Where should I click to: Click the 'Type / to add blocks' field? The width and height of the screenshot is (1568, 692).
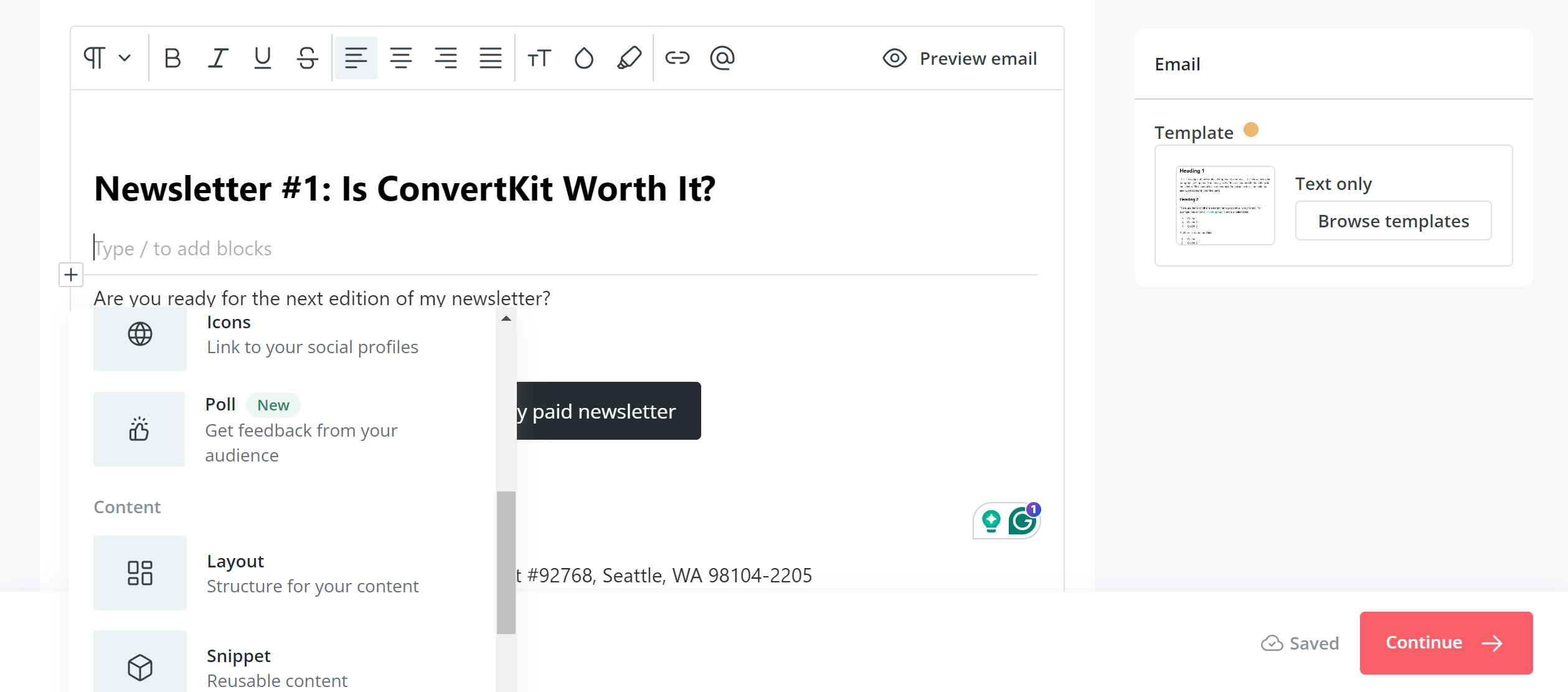click(565, 249)
